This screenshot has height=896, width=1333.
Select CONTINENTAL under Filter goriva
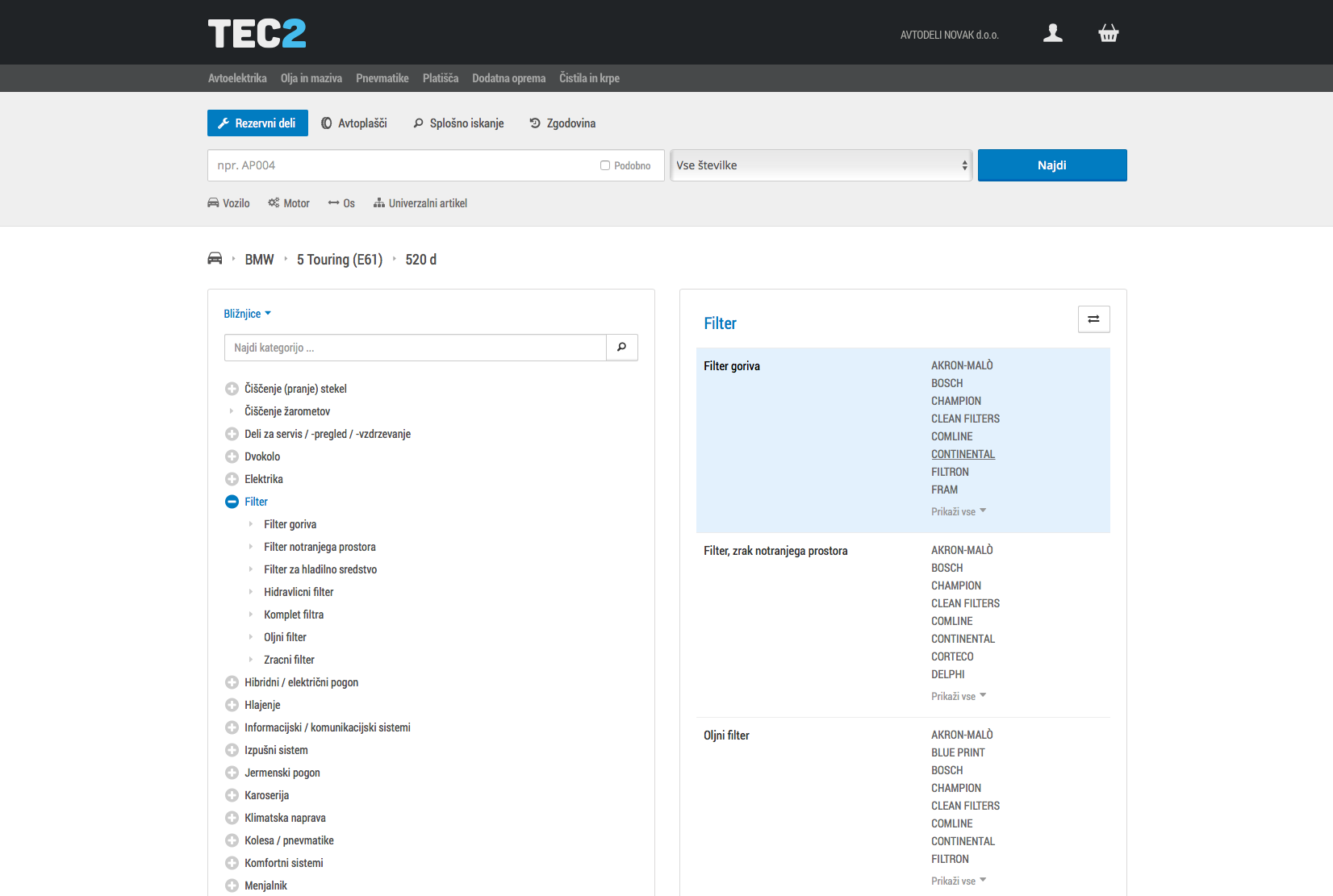coord(963,454)
